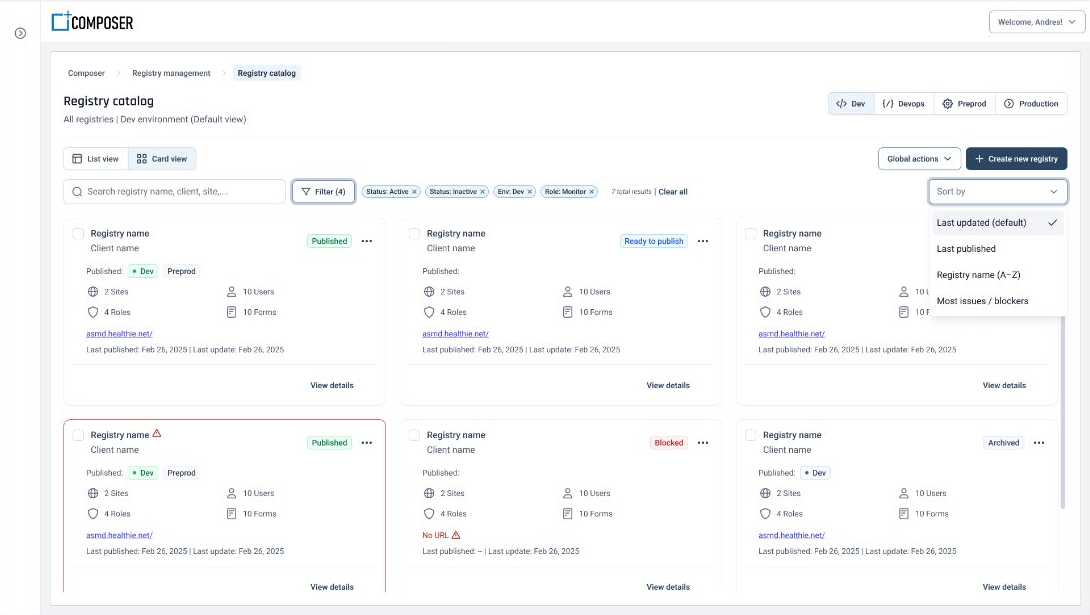Viewport: 1090px width, 615px height.
Task: Click the search magnifier icon
Action: click(x=77, y=192)
